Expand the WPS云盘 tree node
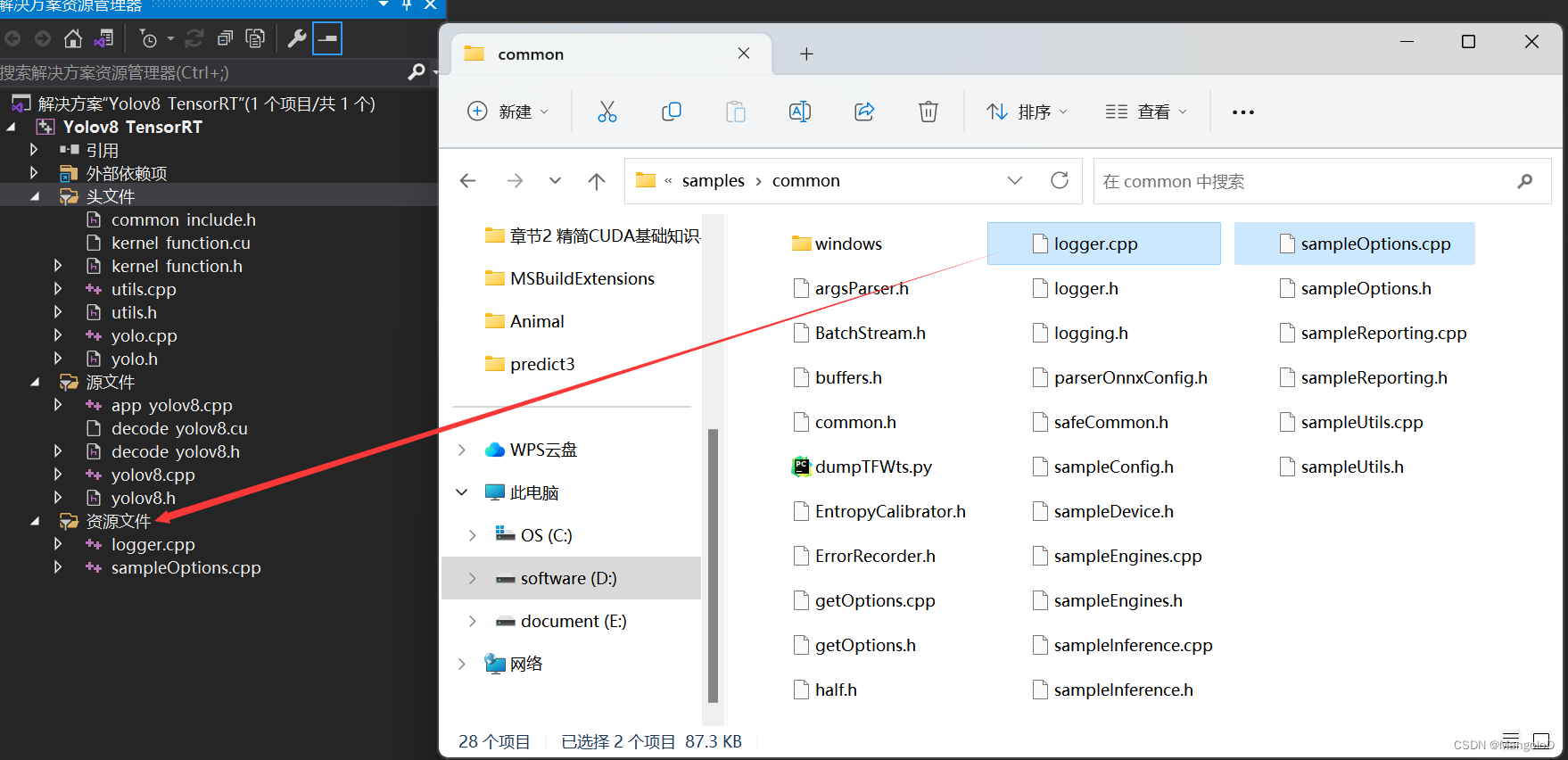This screenshot has height=760, width=1568. 462,450
